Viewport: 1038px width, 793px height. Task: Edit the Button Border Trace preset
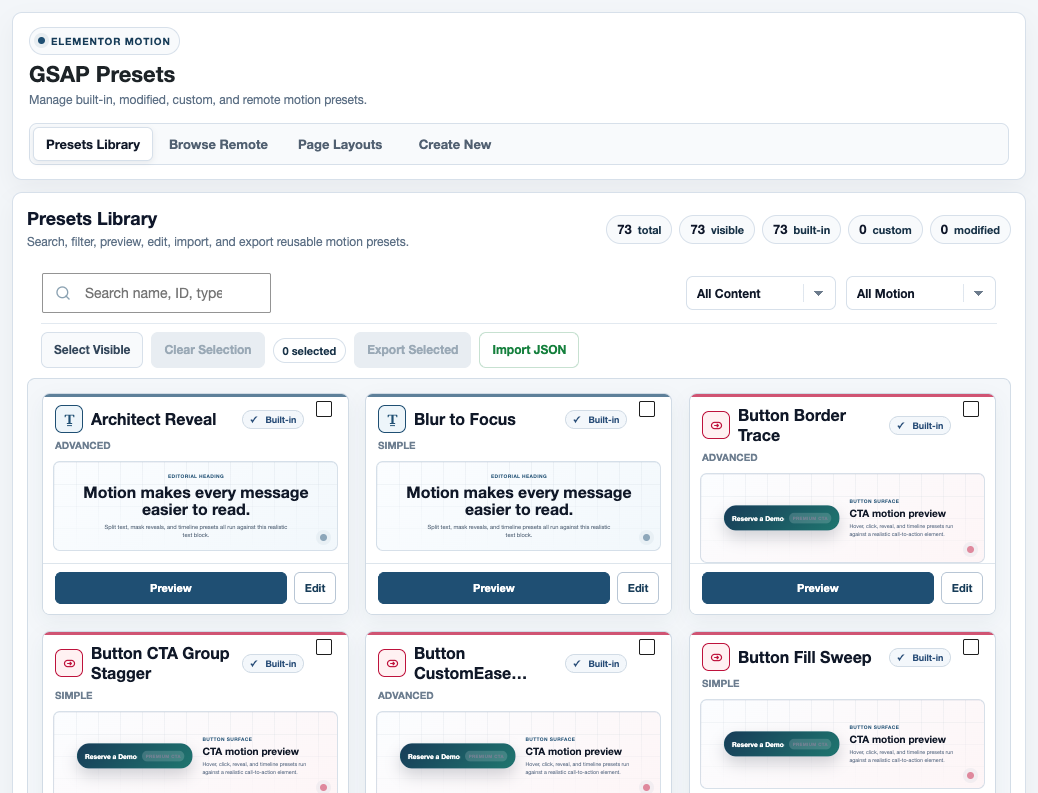point(962,588)
